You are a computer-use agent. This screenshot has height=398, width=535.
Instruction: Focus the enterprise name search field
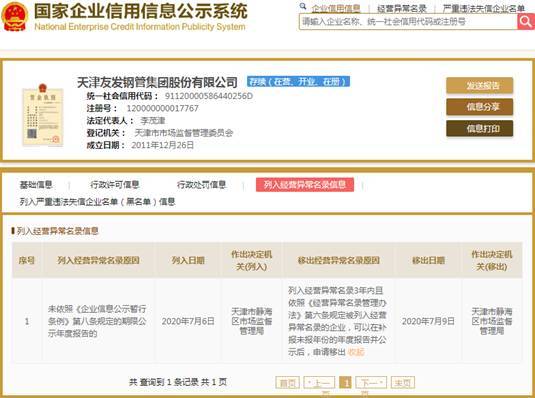pyautogui.click(x=408, y=22)
